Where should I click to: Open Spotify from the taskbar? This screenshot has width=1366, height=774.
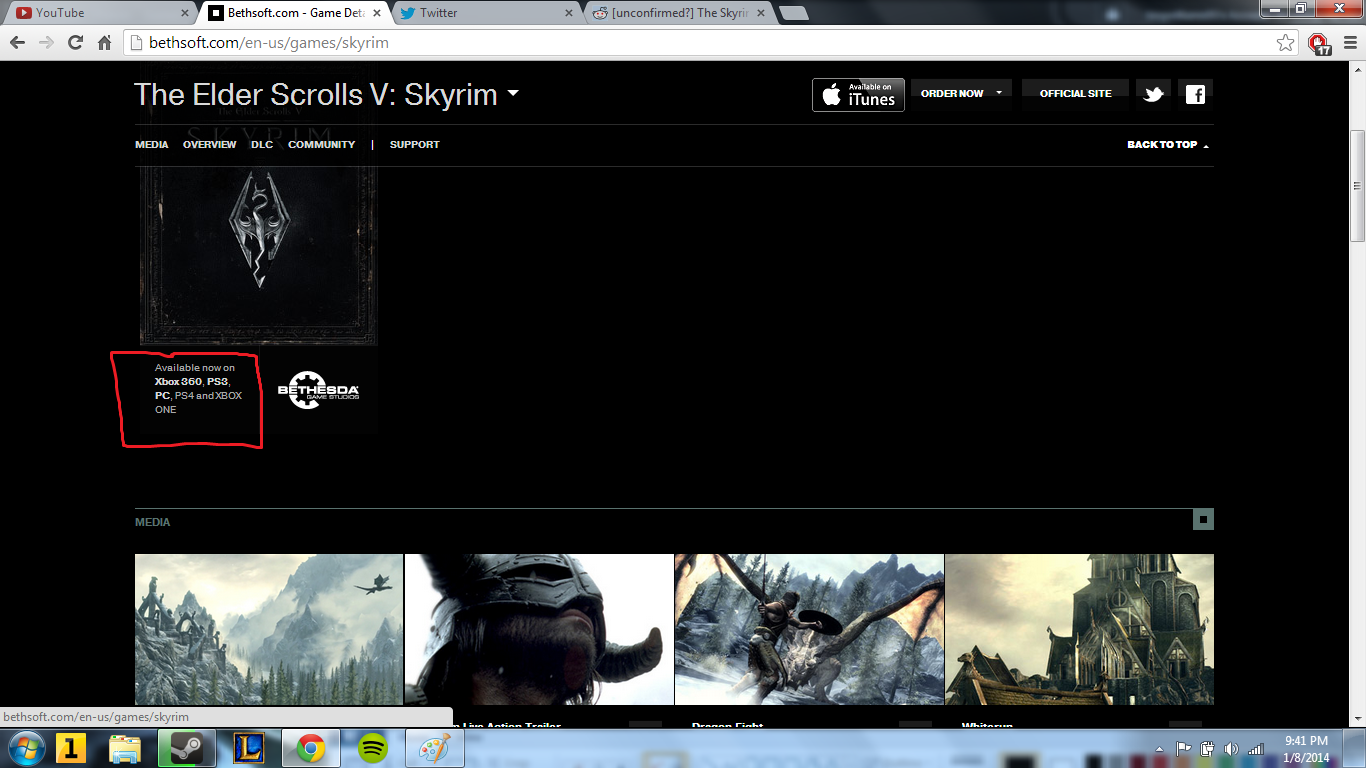tap(372, 749)
